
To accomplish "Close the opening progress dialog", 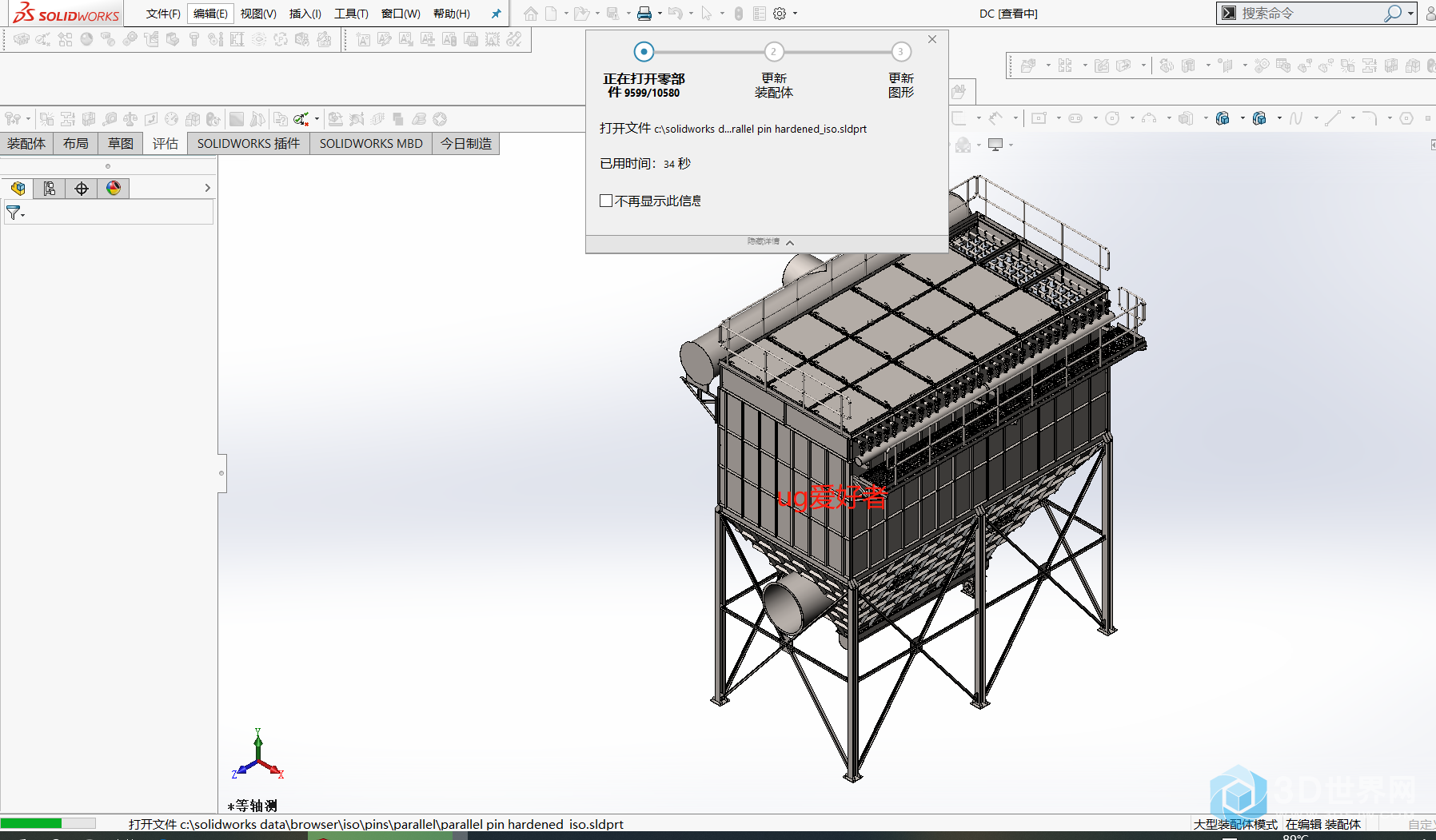I will pos(932,39).
